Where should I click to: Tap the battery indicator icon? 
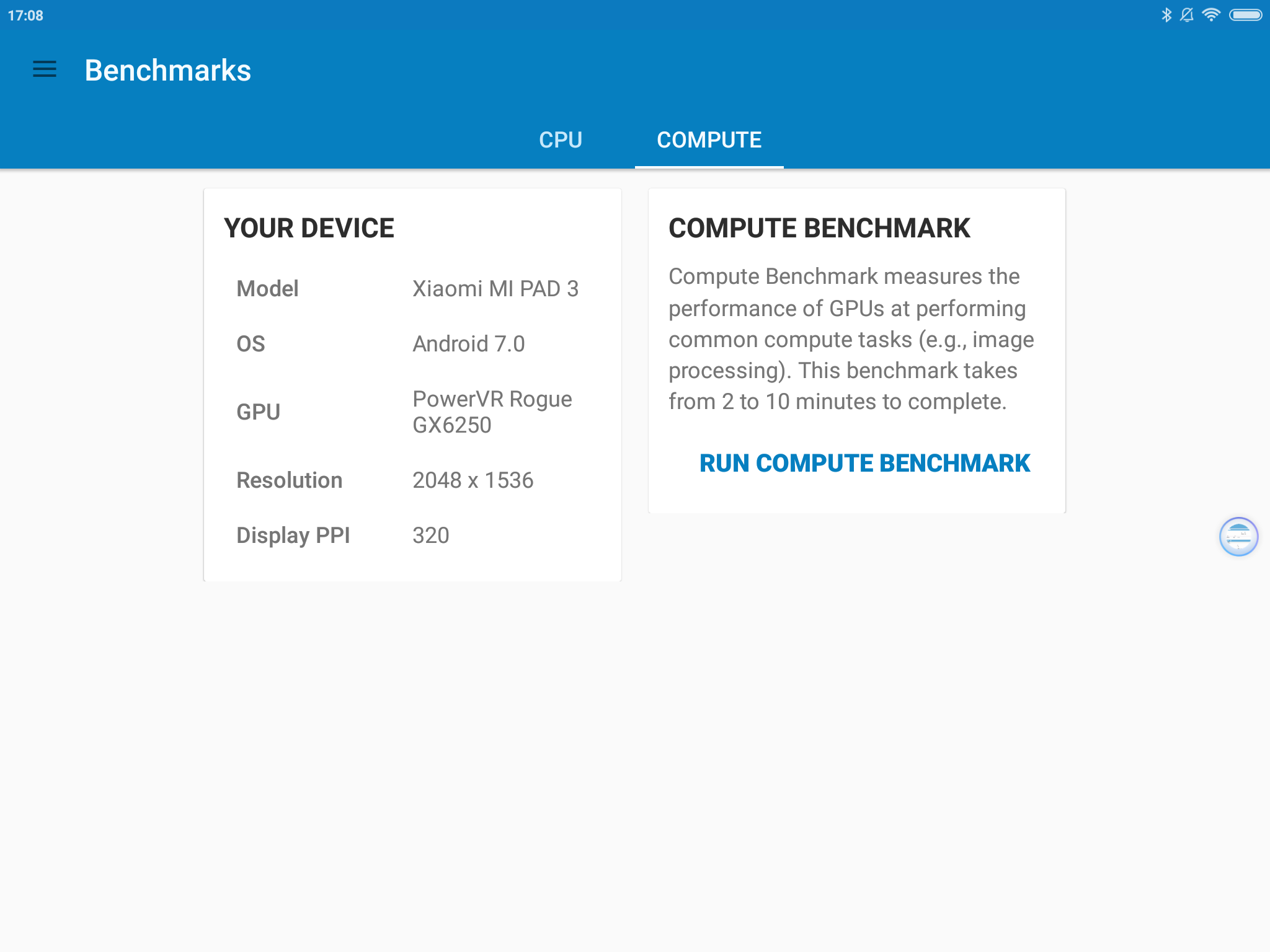1245,15
